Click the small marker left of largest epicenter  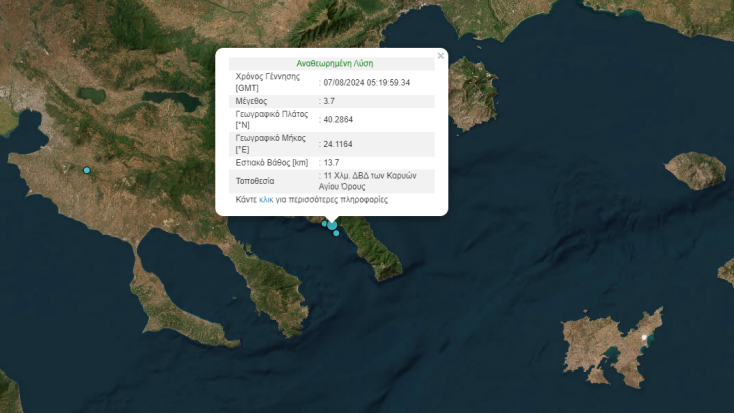click(324, 224)
